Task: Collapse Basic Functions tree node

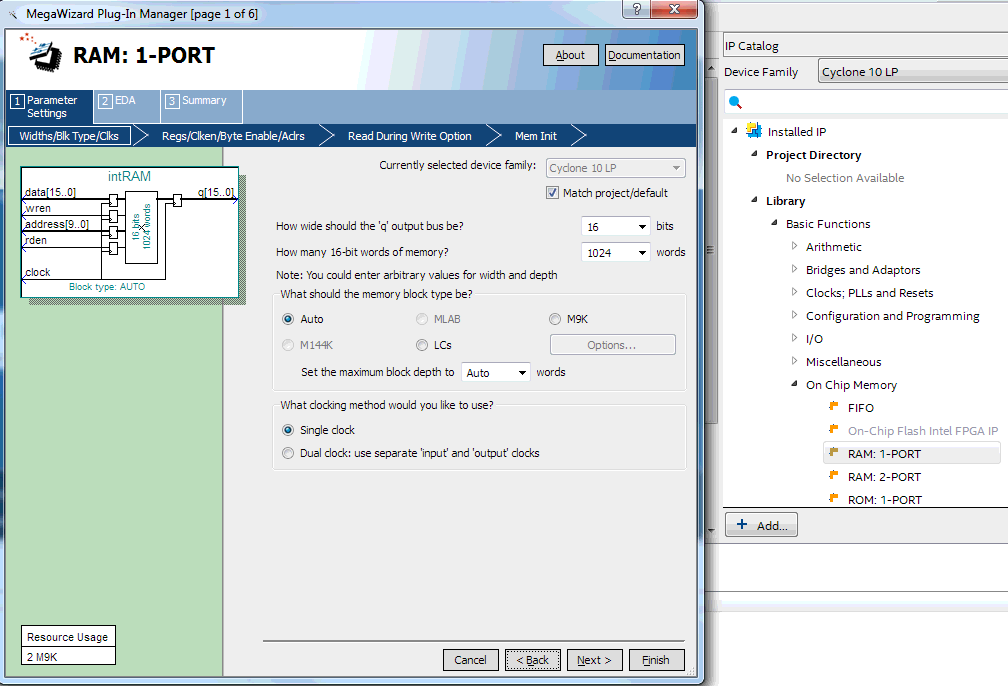Action: click(x=775, y=223)
